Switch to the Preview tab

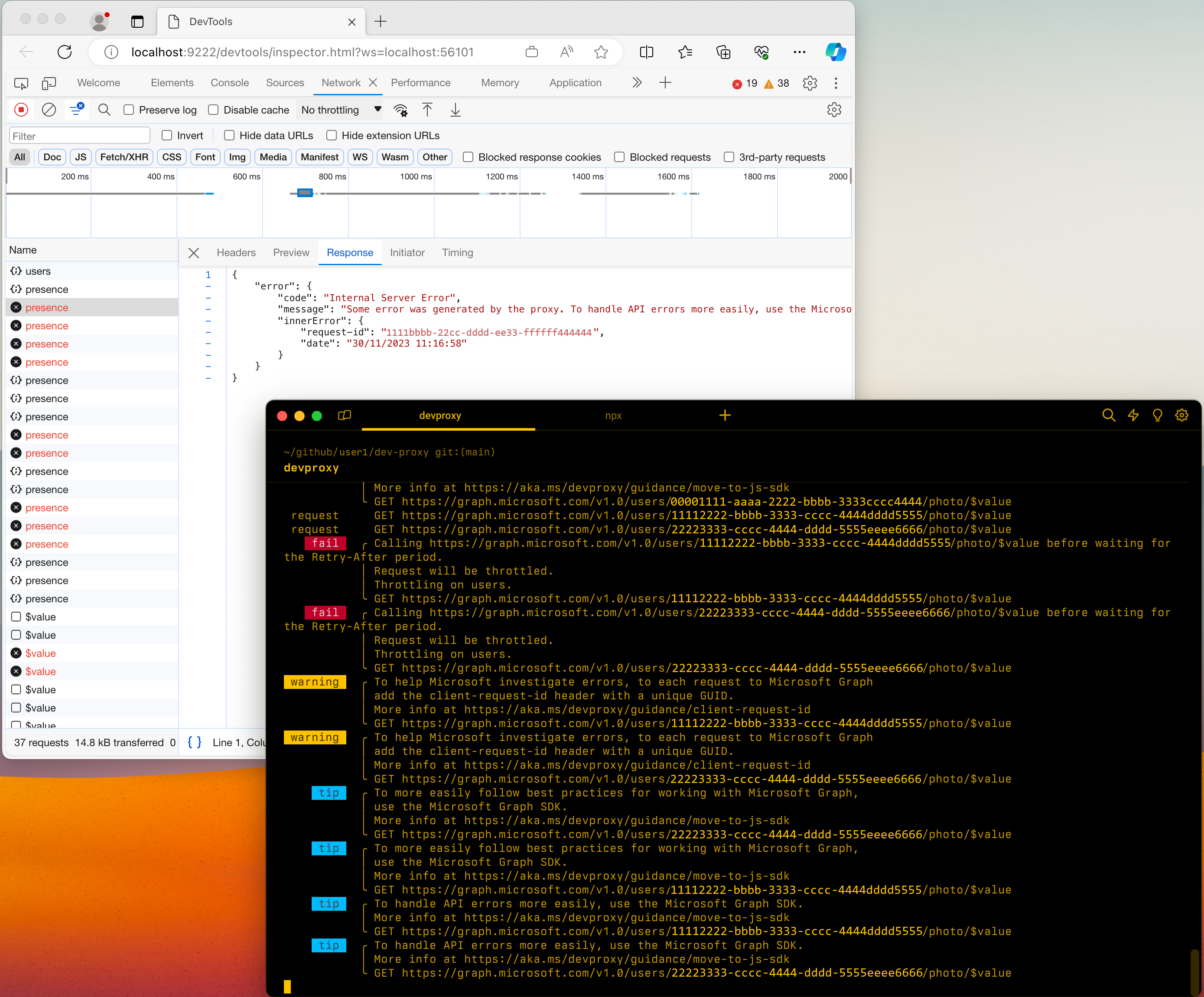pyautogui.click(x=291, y=252)
